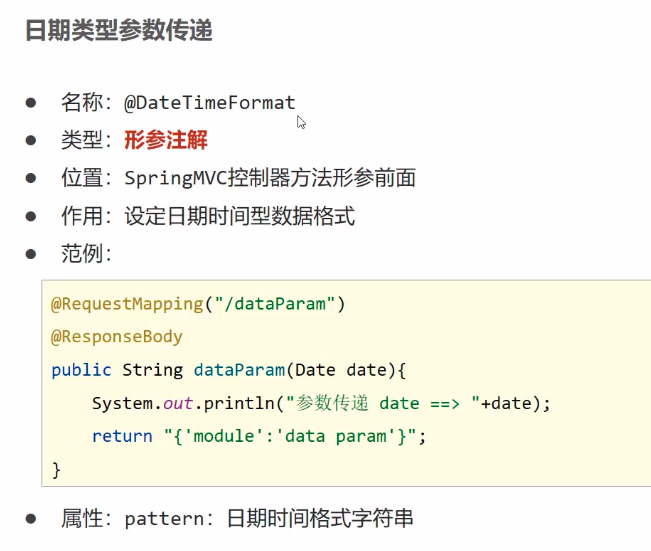Click the 设定日期时间型数据格式 description
Screen dimensions: 651x551
click(240, 216)
